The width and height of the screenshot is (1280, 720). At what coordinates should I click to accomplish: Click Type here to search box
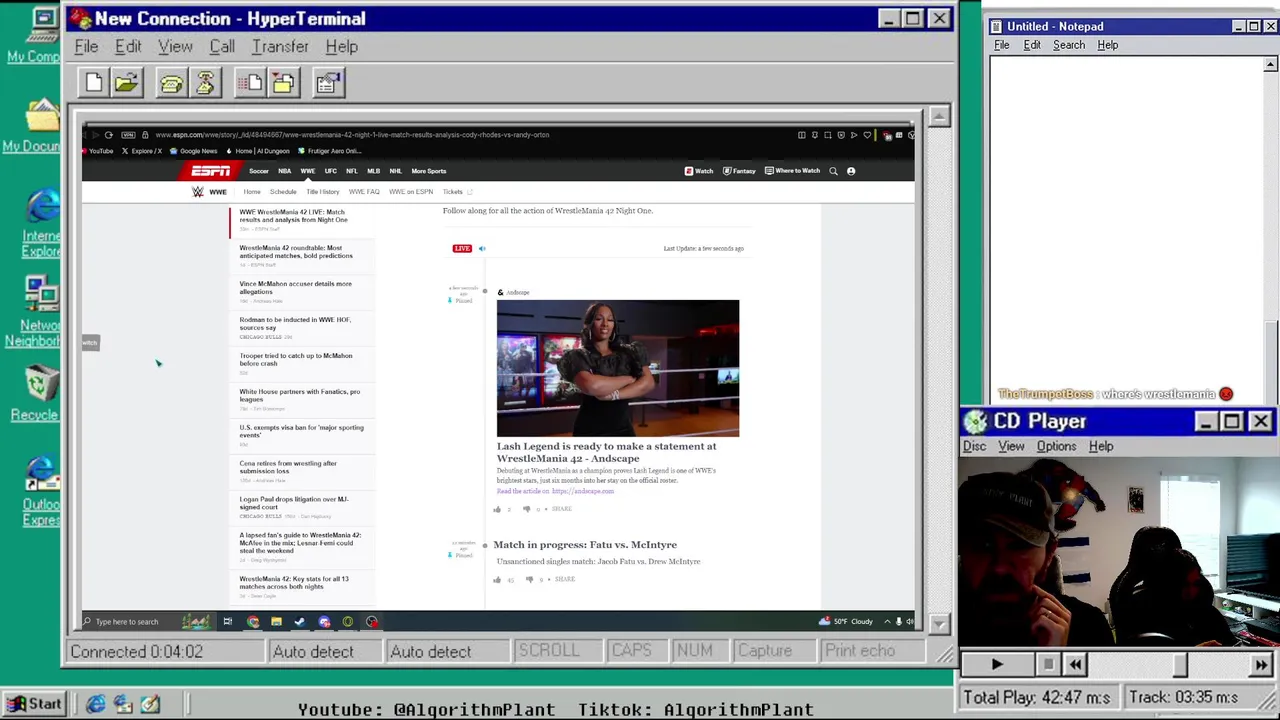pyautogui.click(x=128, y=622)
